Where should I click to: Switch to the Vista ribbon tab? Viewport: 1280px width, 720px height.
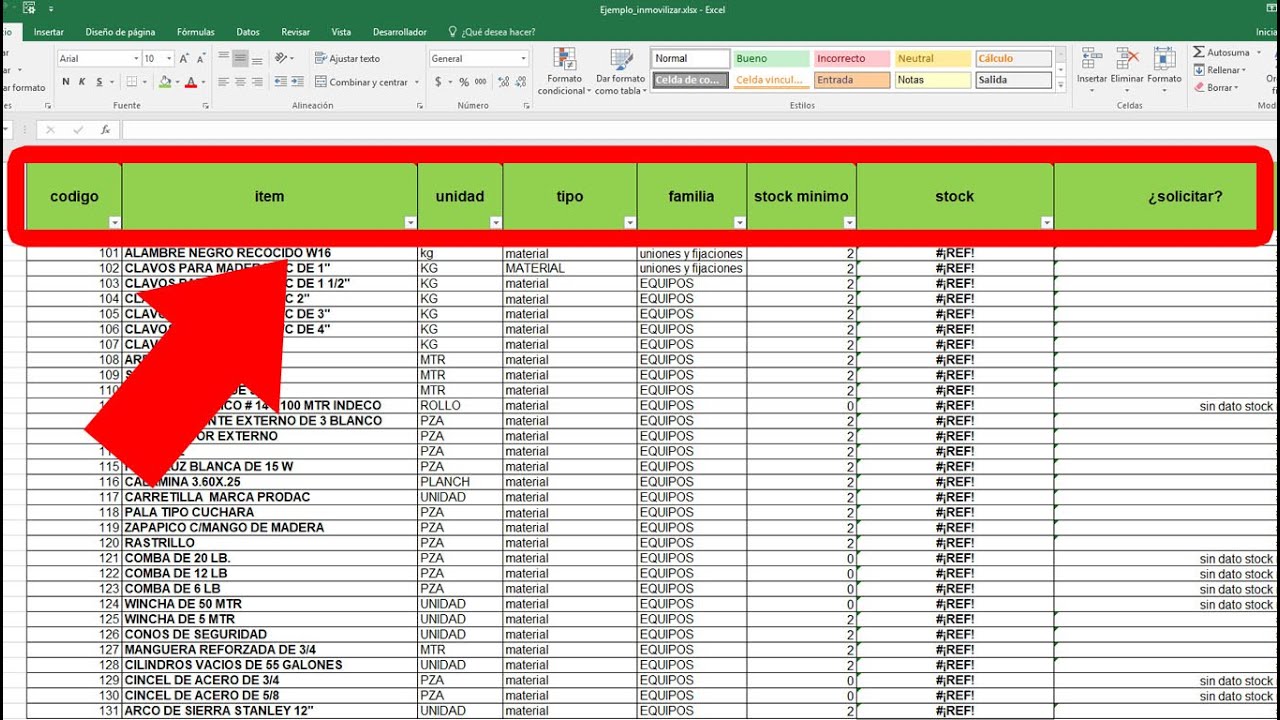coord(341,32)
